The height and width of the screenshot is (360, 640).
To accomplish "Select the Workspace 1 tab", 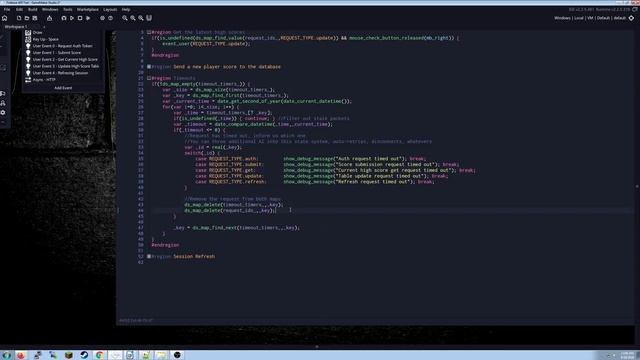I will coord(16,27).
